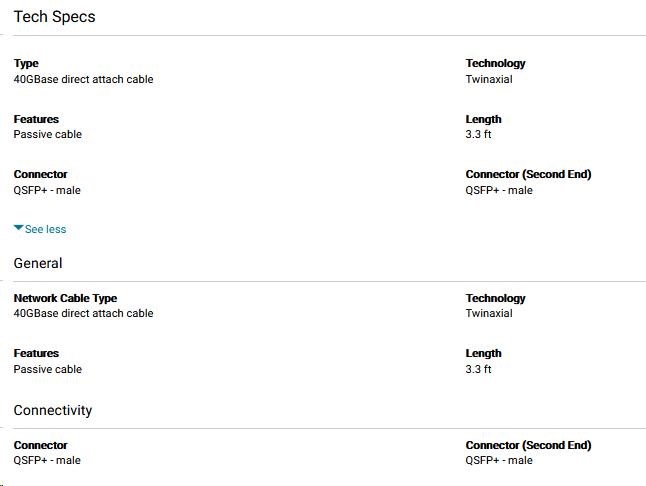Click the Network Cable Type label
646x486 pixels.
pyautogui.click(x=65, y=298)
